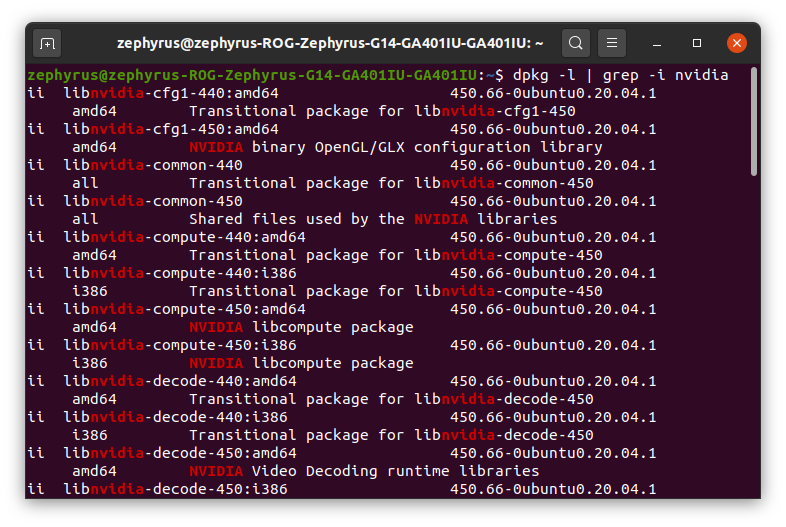The image size is (786, 527).
Task: Click 'Shared files used by the NVIDIA libraries'
Action: tap(373, 220)
